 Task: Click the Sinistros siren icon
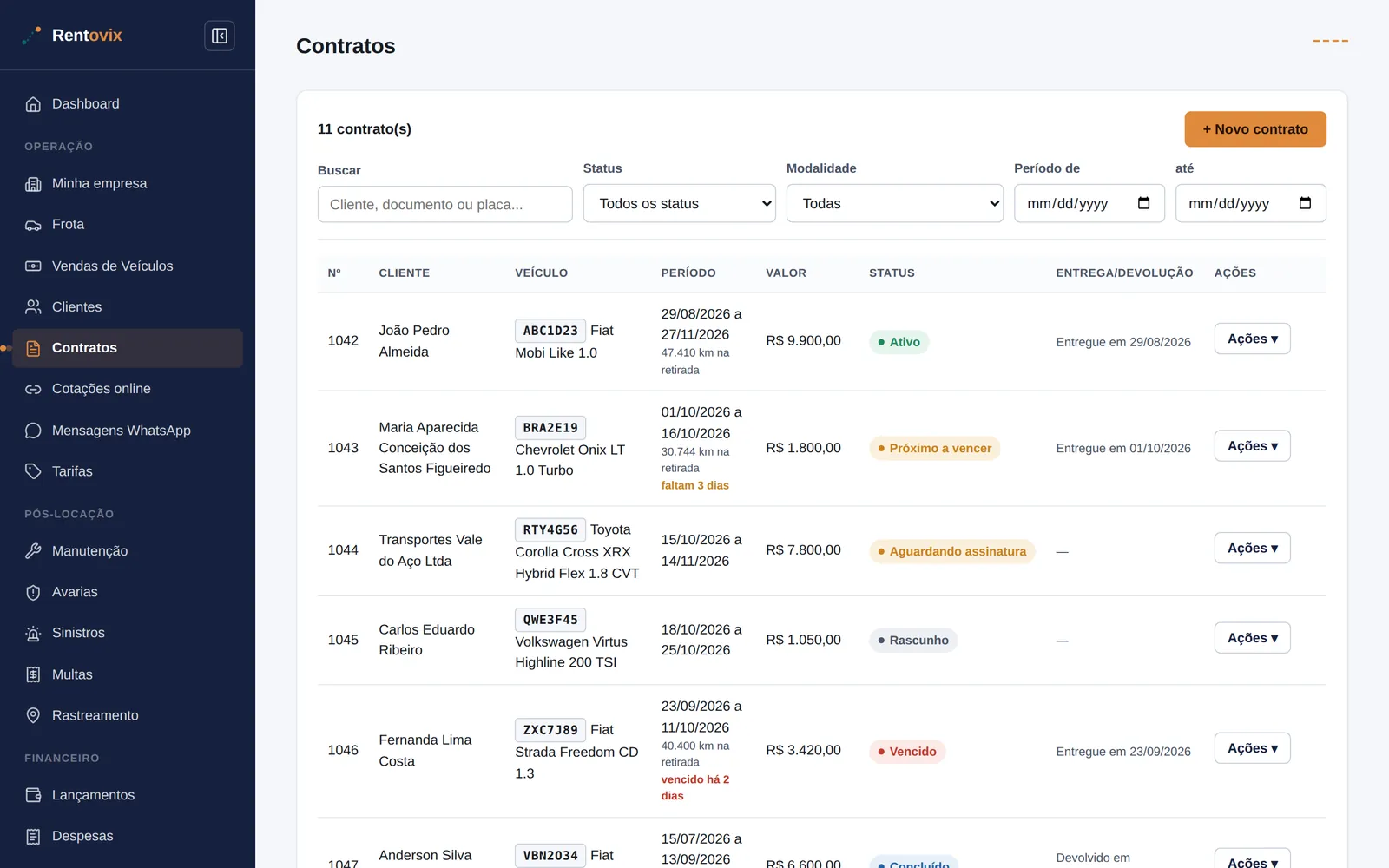click(33, 633)
